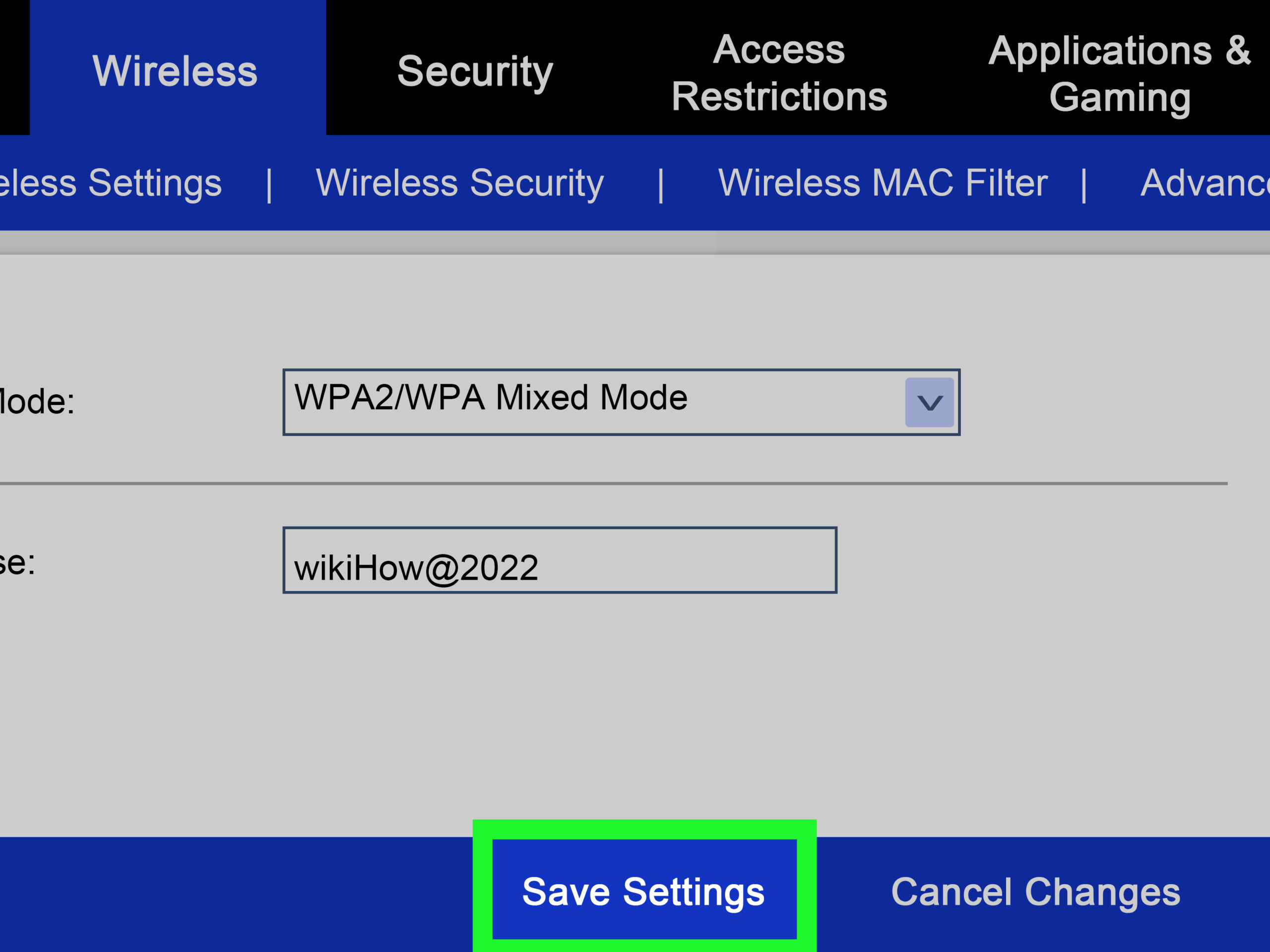This screenshot has width=1270, height=952.
Task: Focus the passphrase field containing wikiHow@2022
Action: (x=560, y=561)
